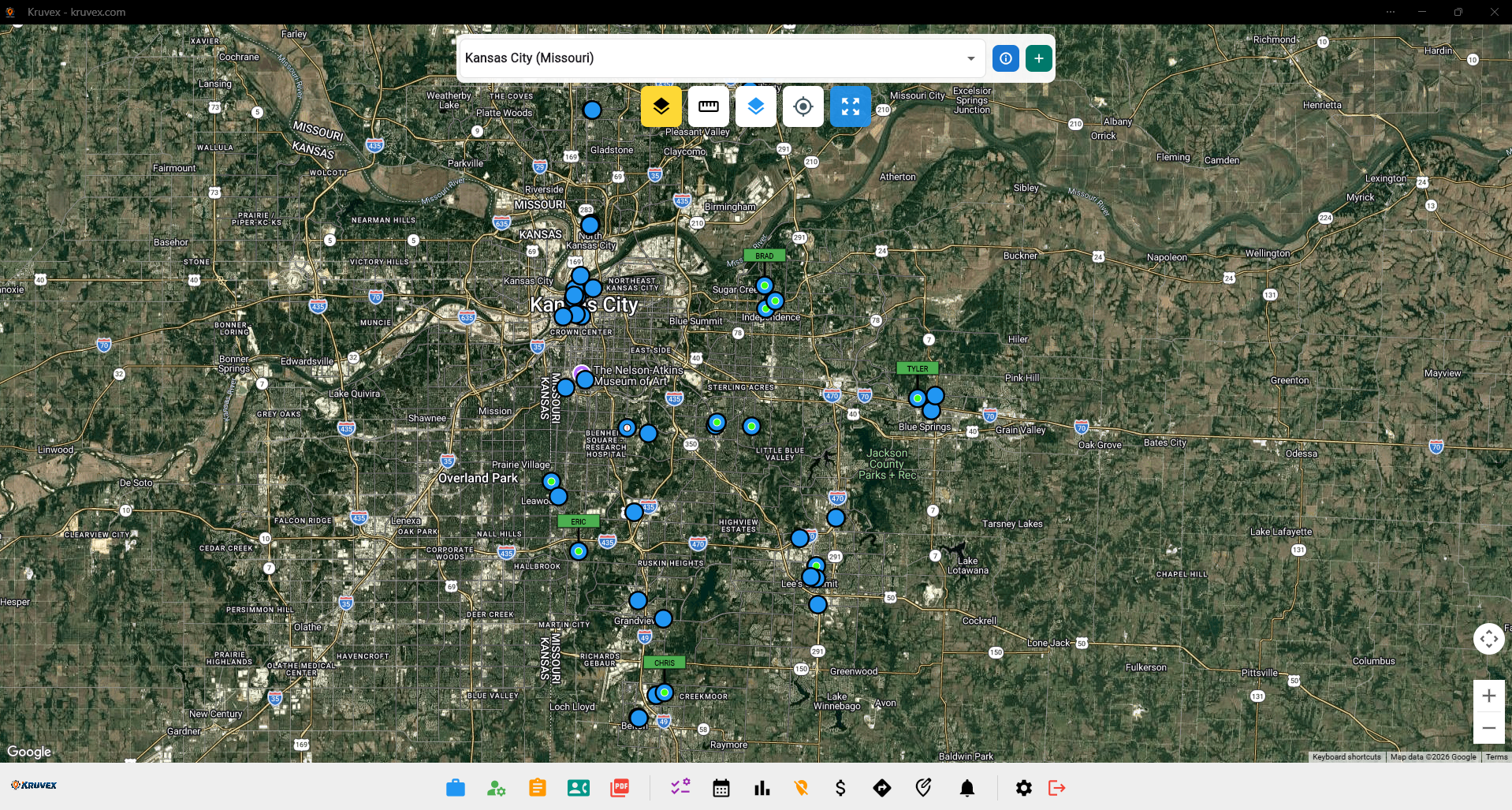Open the city selector dropdown showing Kansas City (Missouri)
This screenshot has width=1512, height=810.
(721, 58)
